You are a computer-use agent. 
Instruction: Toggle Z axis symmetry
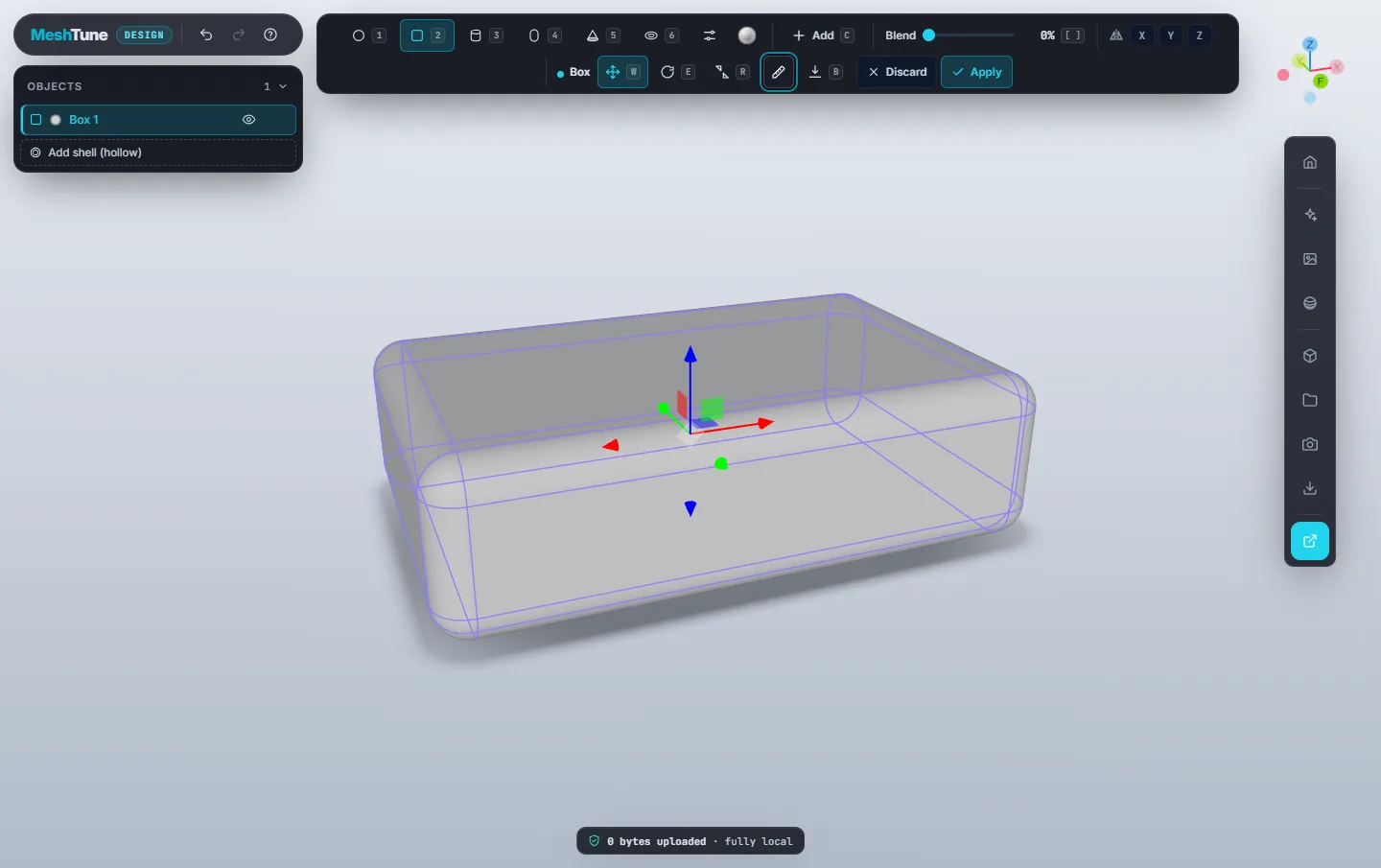click(x=1200, y=35)
